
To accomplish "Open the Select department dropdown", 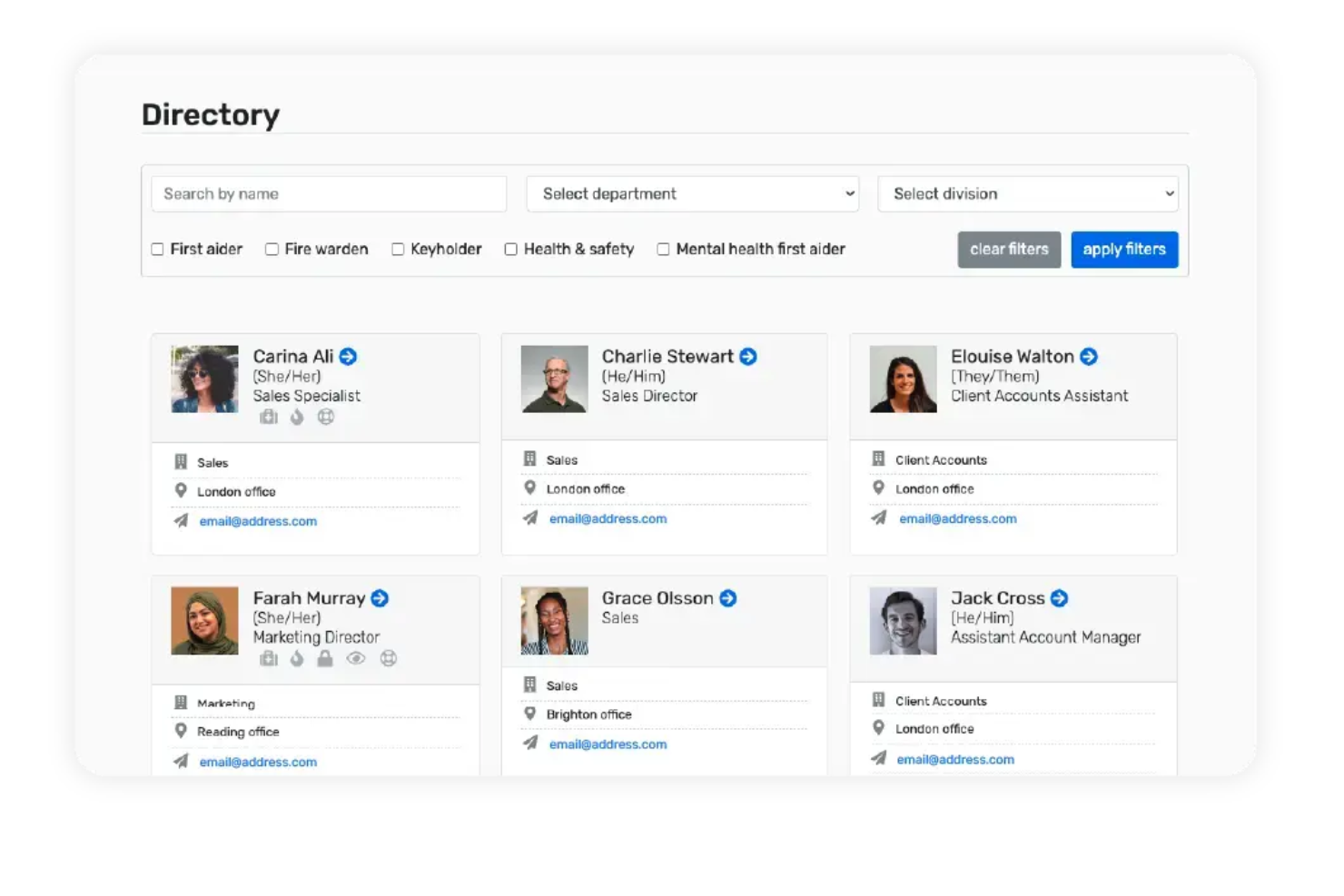I will 692,193.
